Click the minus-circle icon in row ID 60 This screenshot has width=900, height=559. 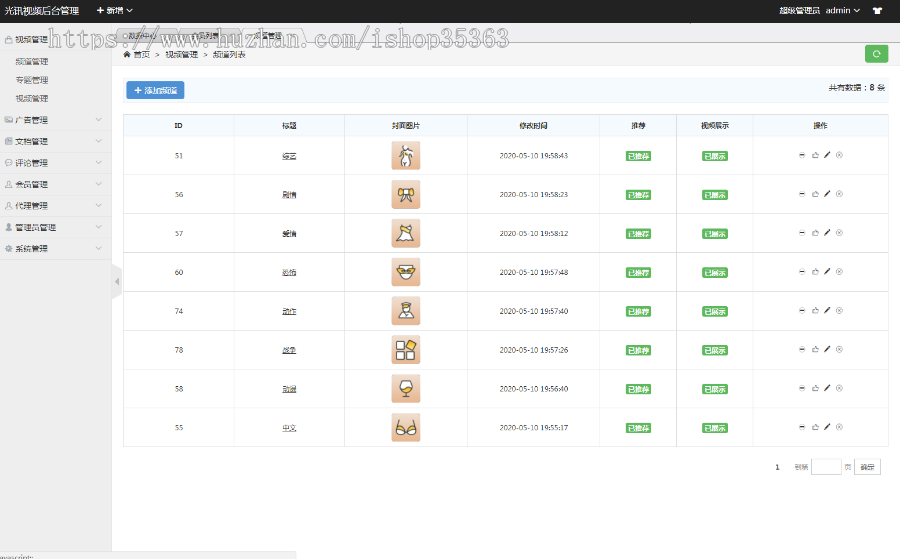pos(802,272)
